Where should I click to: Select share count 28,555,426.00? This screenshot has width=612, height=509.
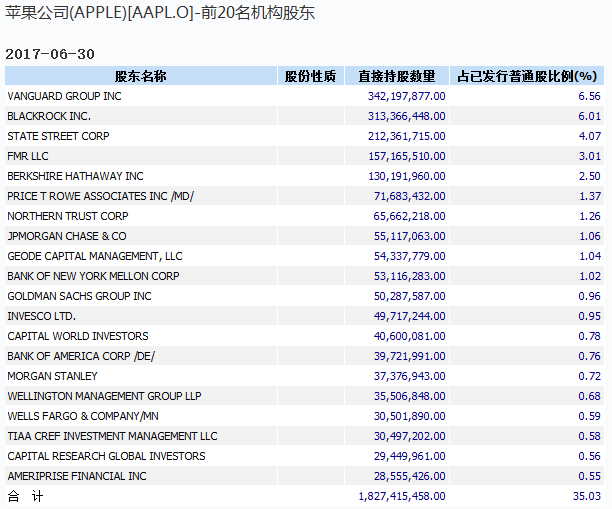pos(409,476)
